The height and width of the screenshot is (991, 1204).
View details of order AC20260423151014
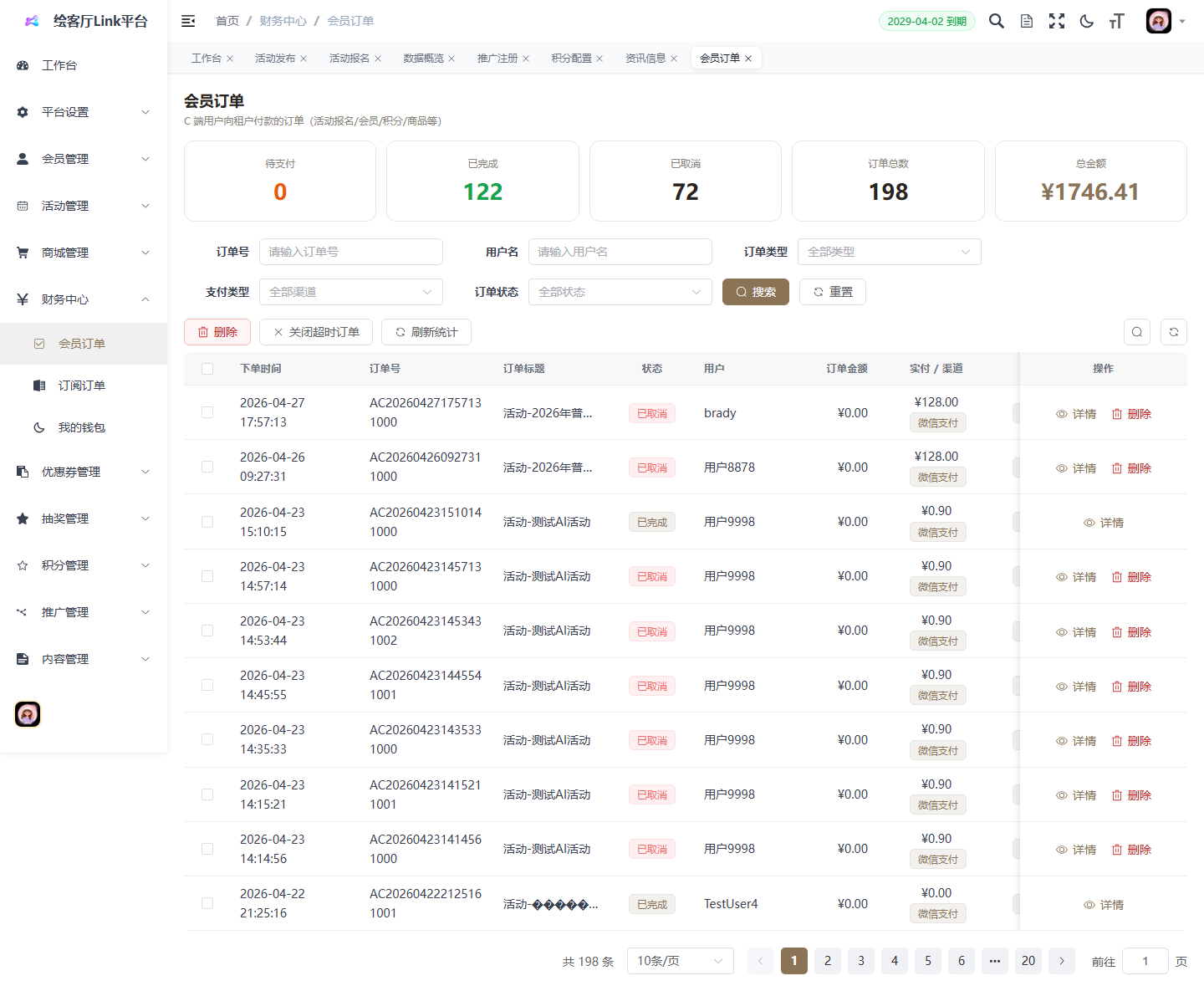coord(1104,523)
